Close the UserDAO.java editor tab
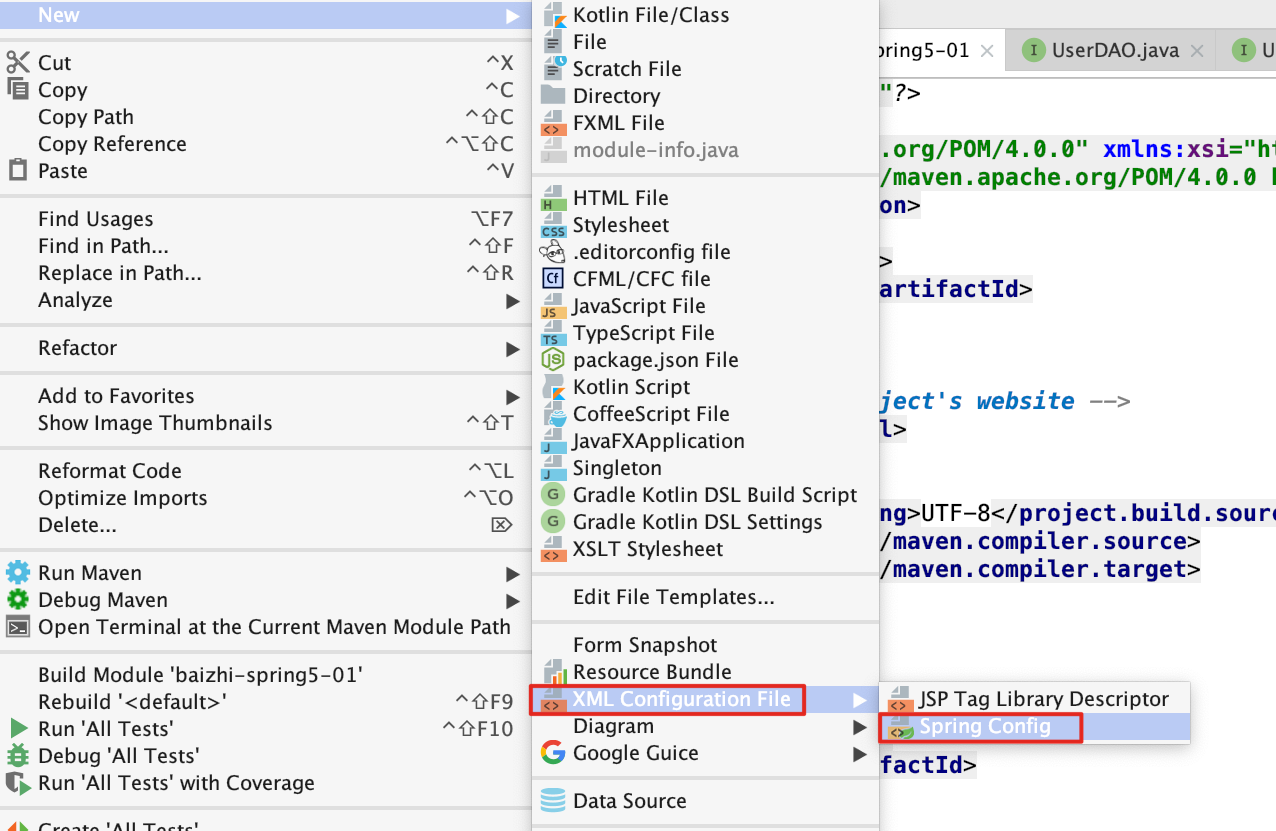Viewport: 1276px width, 831px height. point(1195,51)
